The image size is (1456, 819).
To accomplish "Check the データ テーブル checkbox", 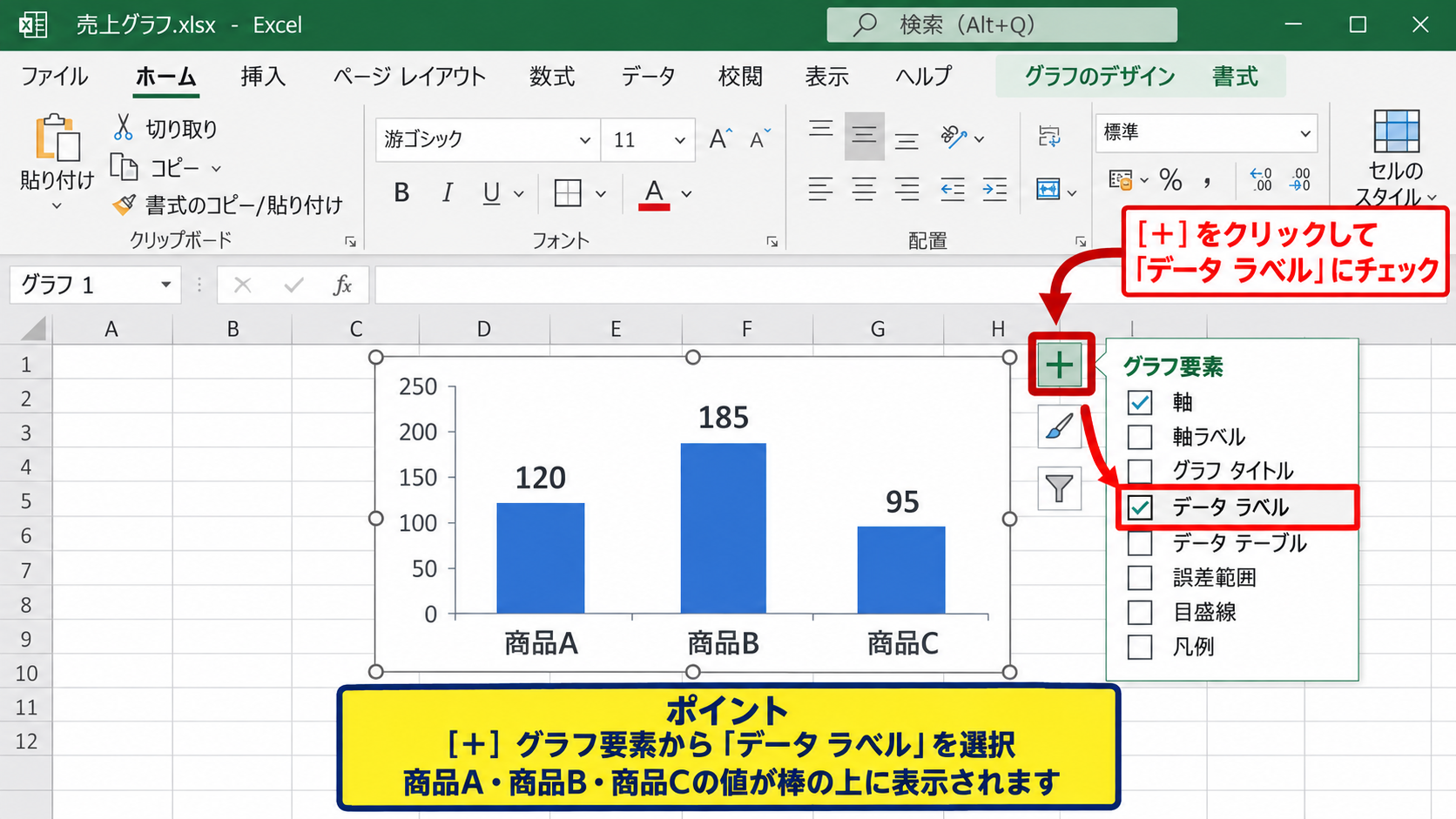I will tap(1139, 543).
